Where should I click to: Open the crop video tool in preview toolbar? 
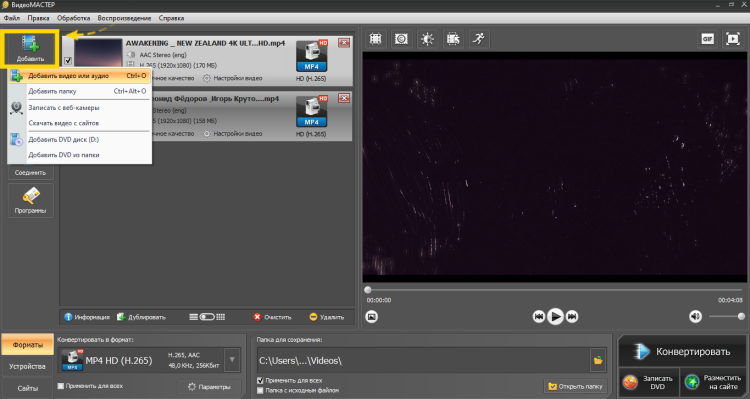[375, 39]
